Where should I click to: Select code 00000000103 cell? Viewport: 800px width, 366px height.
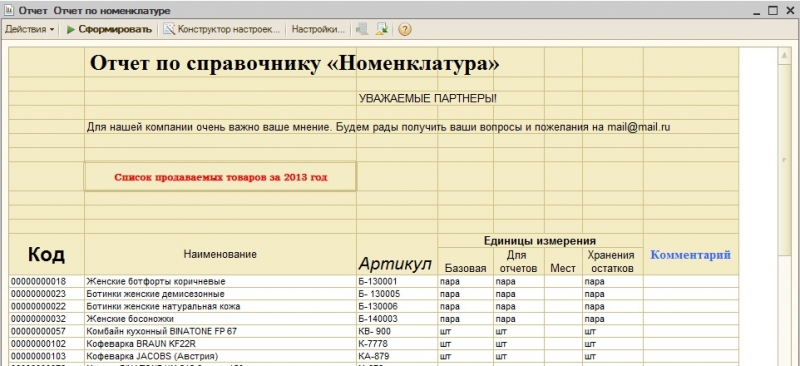(46, 356)
